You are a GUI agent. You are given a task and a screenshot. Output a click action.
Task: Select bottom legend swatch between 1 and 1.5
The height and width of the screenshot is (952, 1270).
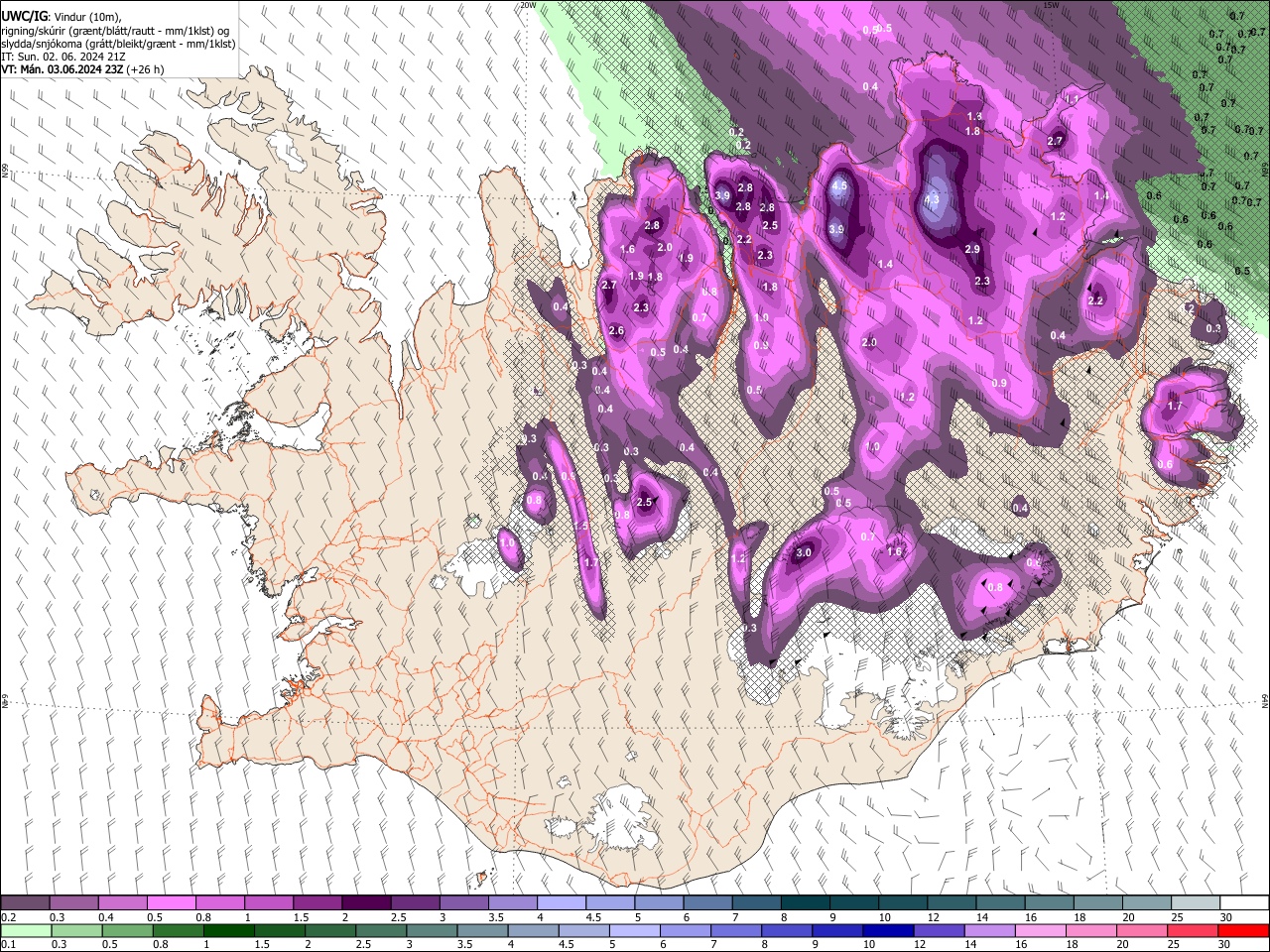pos(228,930)
